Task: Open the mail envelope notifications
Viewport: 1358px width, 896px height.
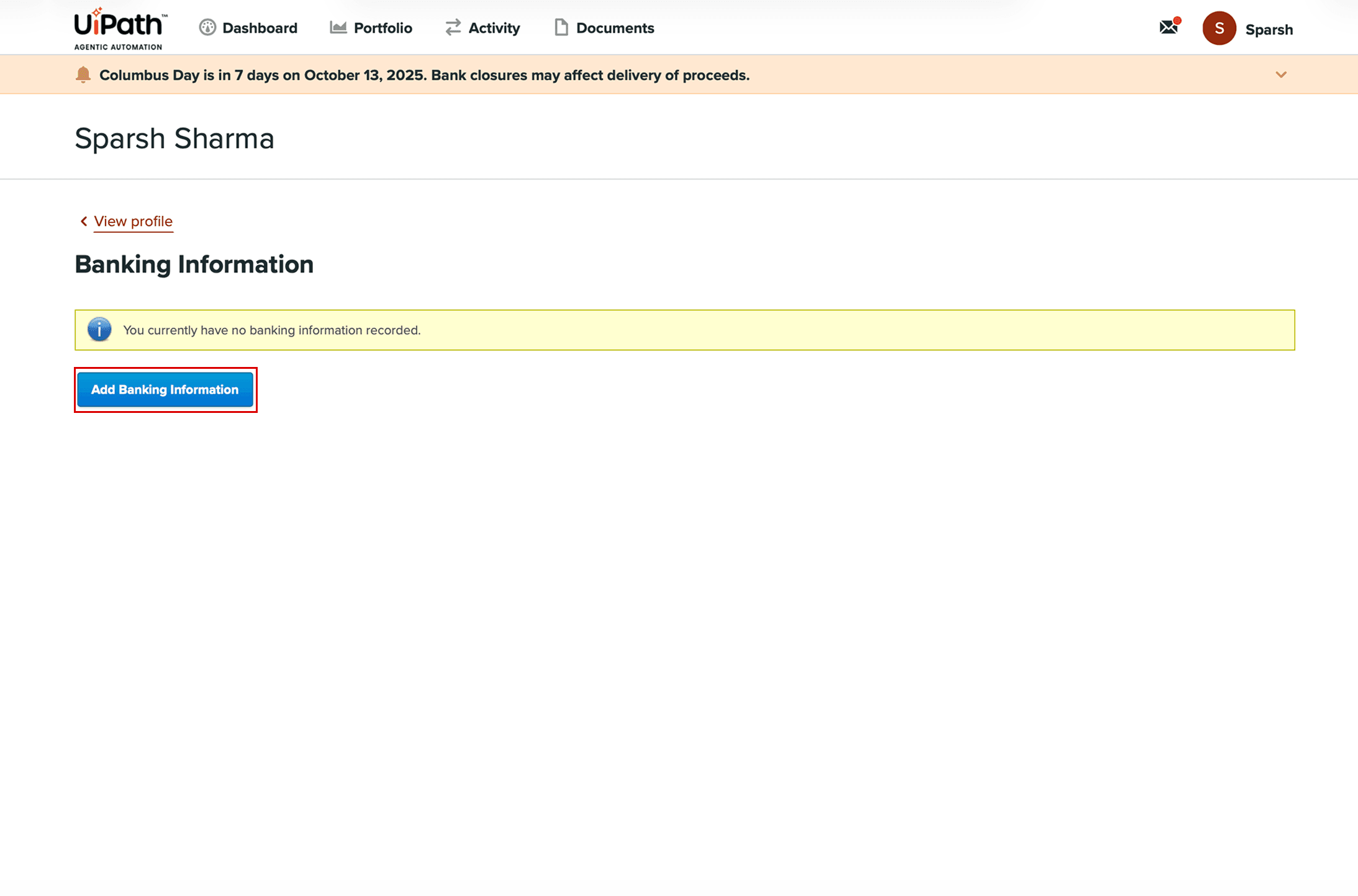Action: (x=1169, y=27)
